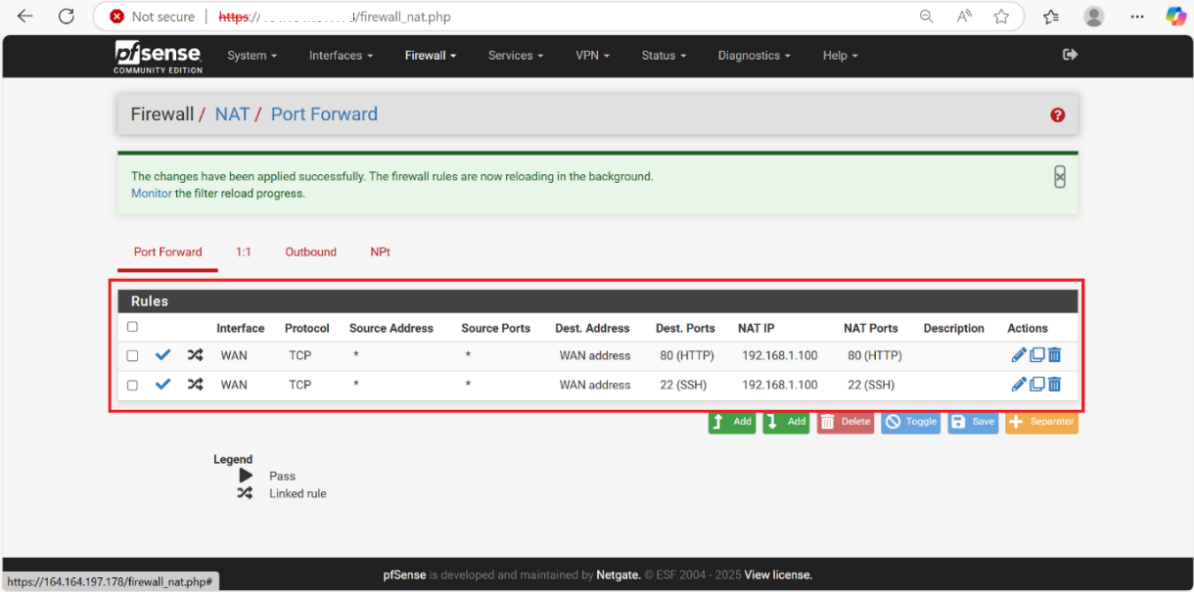Reload the browser page

click(x=67, y=16)
